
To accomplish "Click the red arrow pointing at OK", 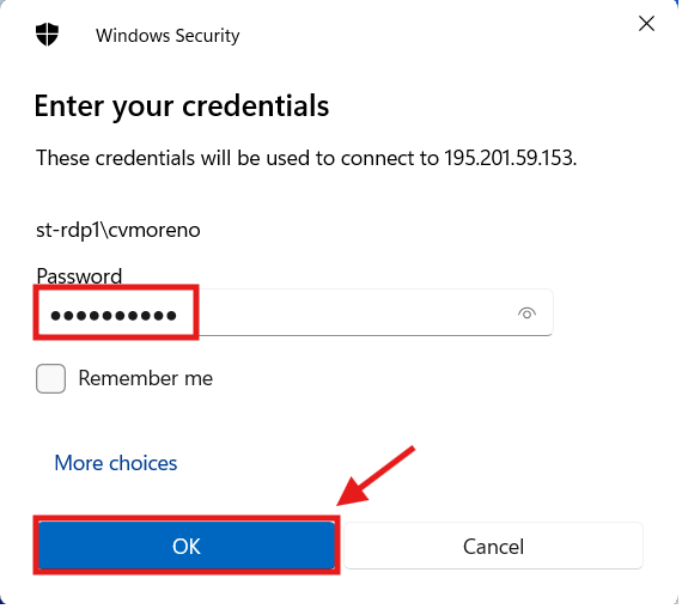I will 376,478.
